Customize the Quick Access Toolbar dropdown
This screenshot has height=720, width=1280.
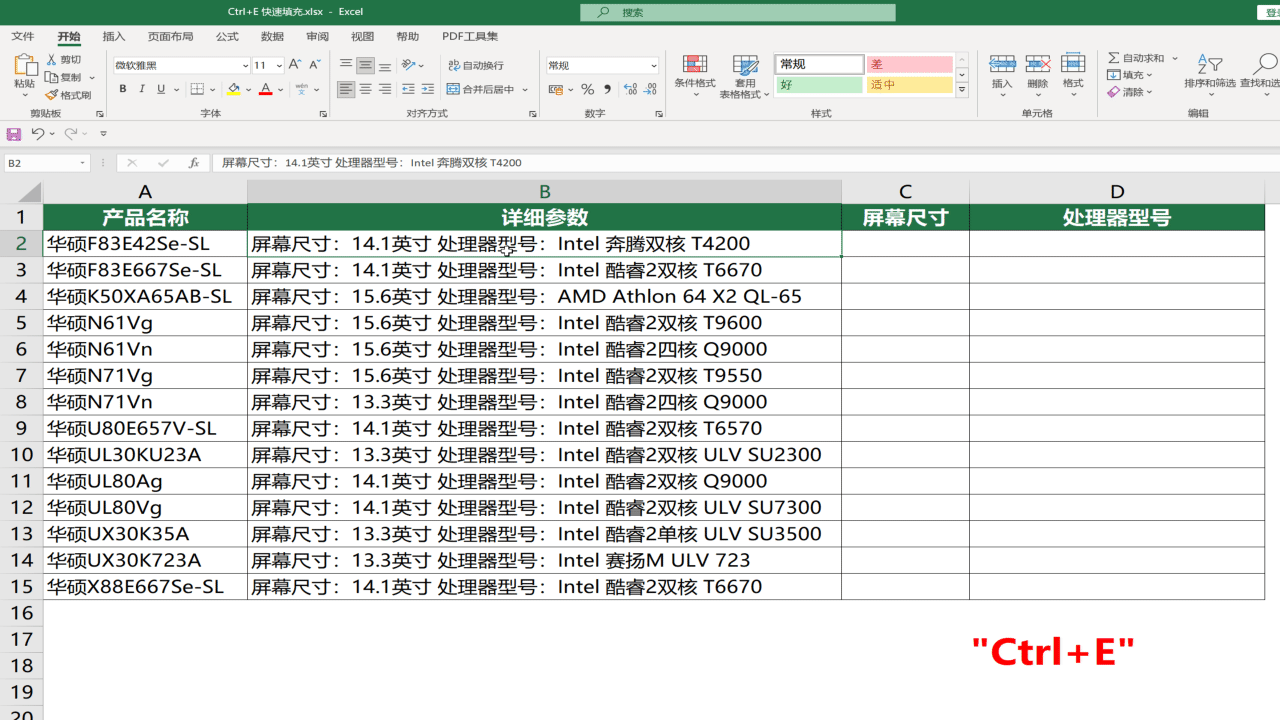(x=103, y=133)
